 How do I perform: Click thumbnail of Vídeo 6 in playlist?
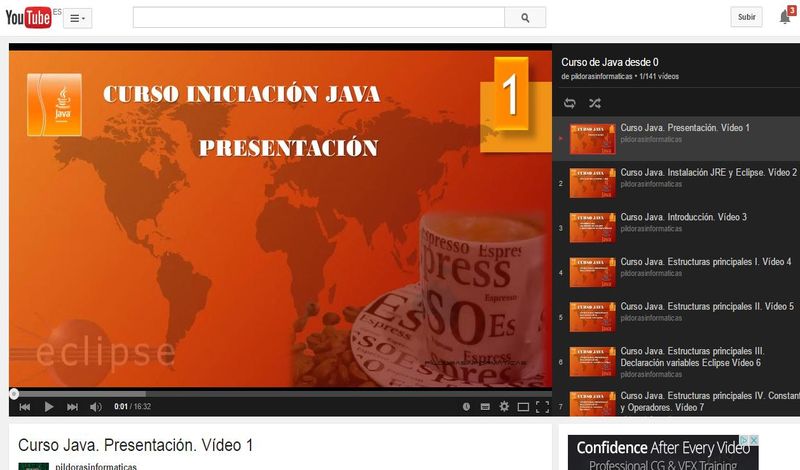(592, 362)
